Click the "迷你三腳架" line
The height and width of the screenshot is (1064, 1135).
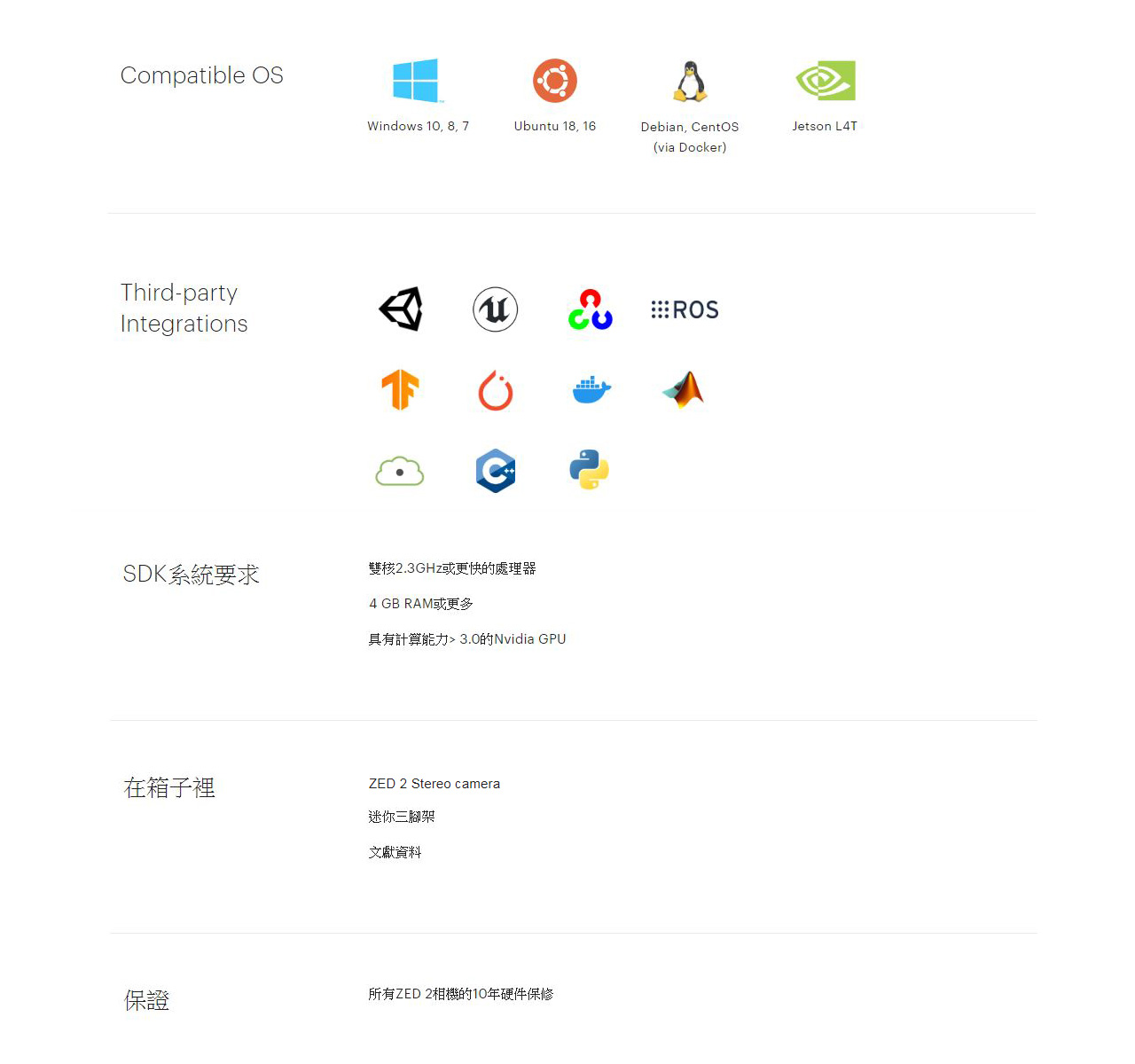point(402,817)
